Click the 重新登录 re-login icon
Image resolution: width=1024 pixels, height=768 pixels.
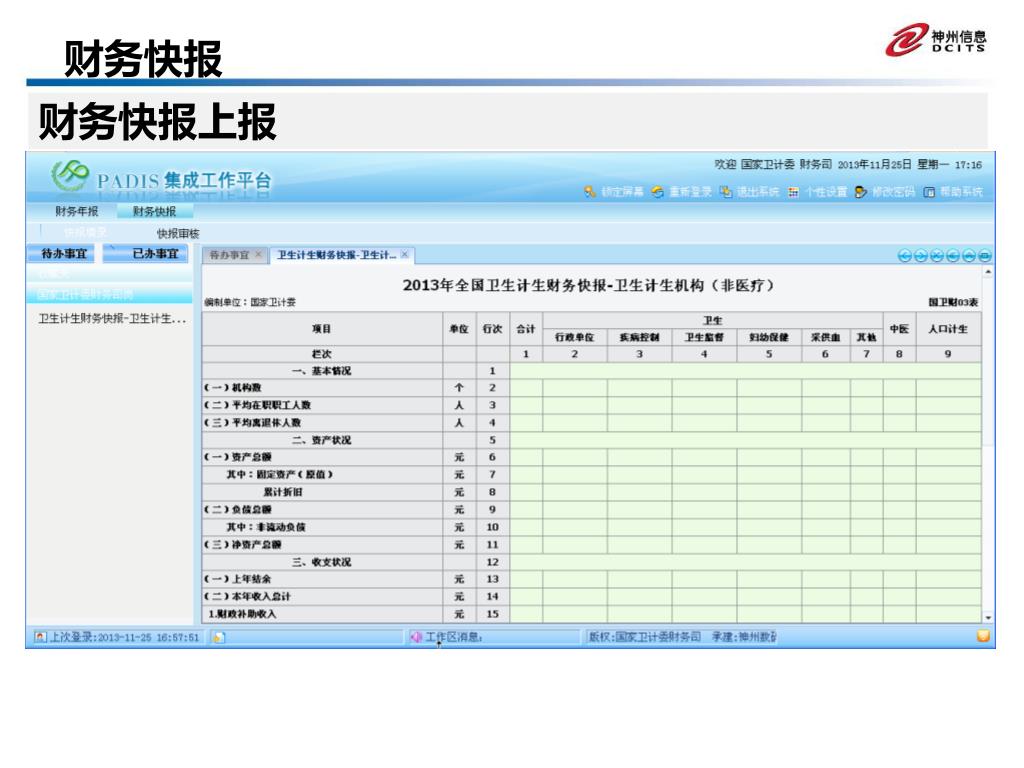[x=658, y=191]
